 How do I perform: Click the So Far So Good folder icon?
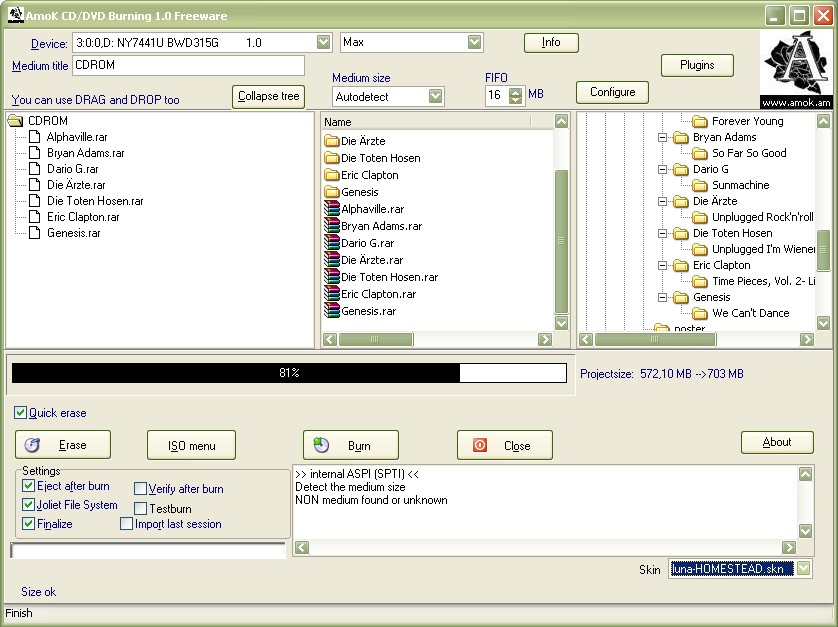tap(700, 153)
